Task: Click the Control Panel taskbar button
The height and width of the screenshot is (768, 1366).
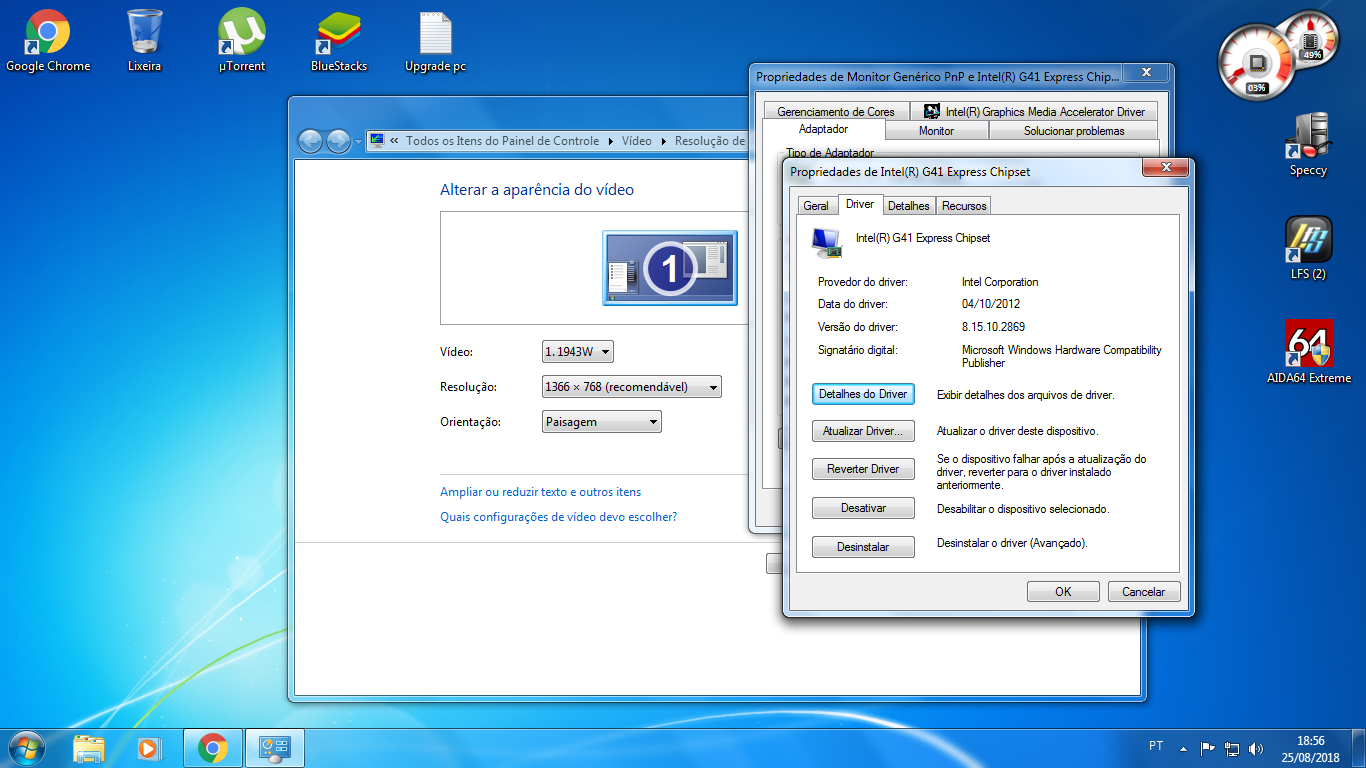Action: pos(274,748)
